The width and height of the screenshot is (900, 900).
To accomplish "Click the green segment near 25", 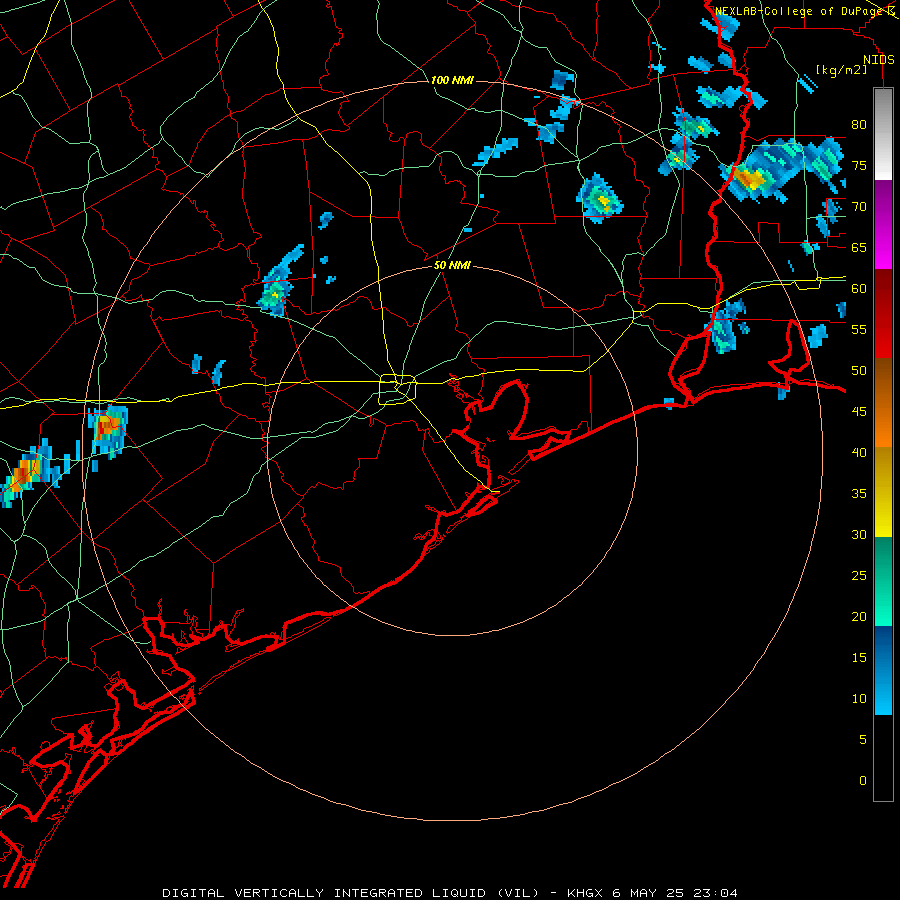I will [x=883, y=581].
